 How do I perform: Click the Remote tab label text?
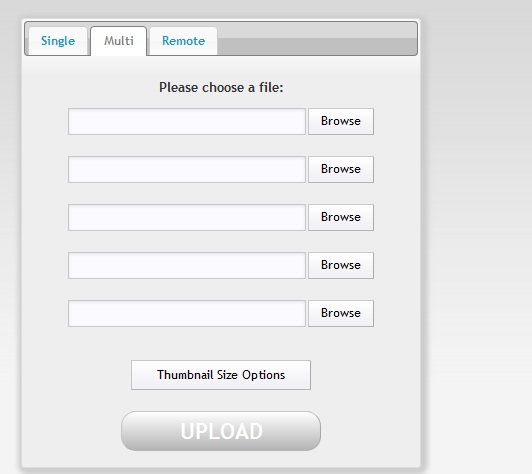(183, 41)
